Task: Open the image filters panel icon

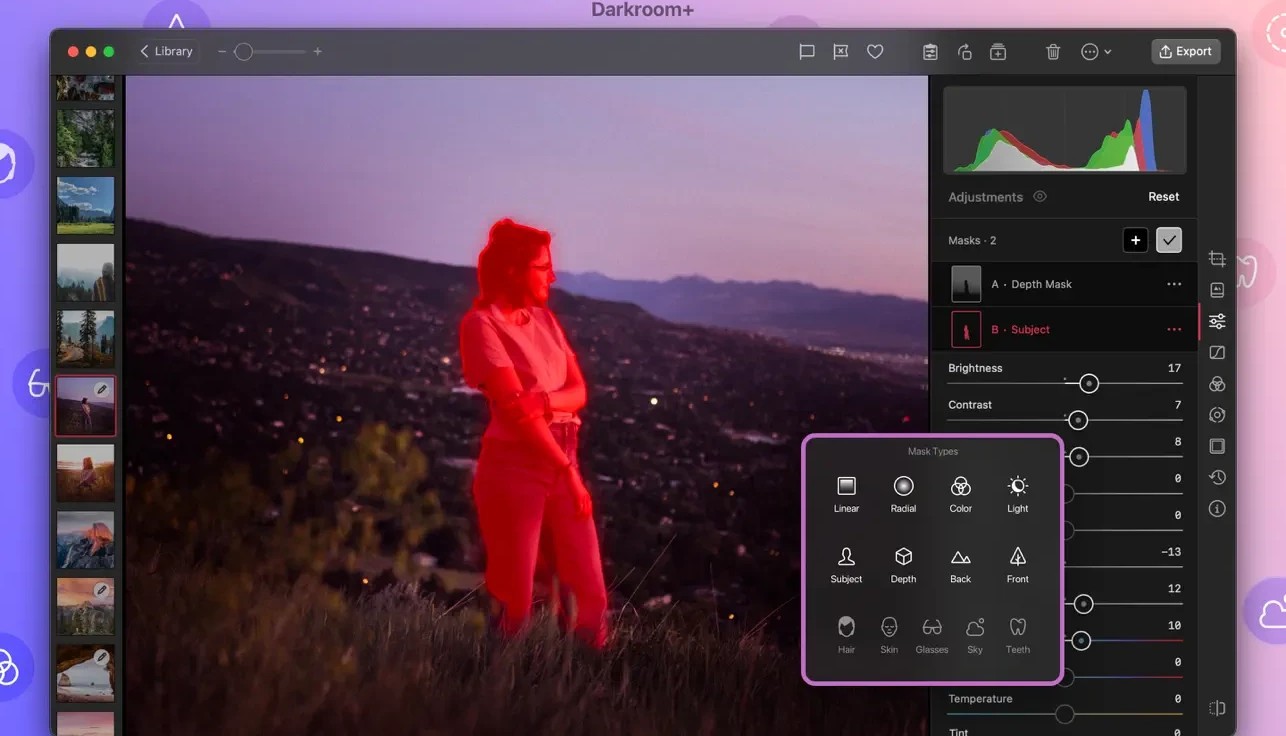Action: point(1217,290)
